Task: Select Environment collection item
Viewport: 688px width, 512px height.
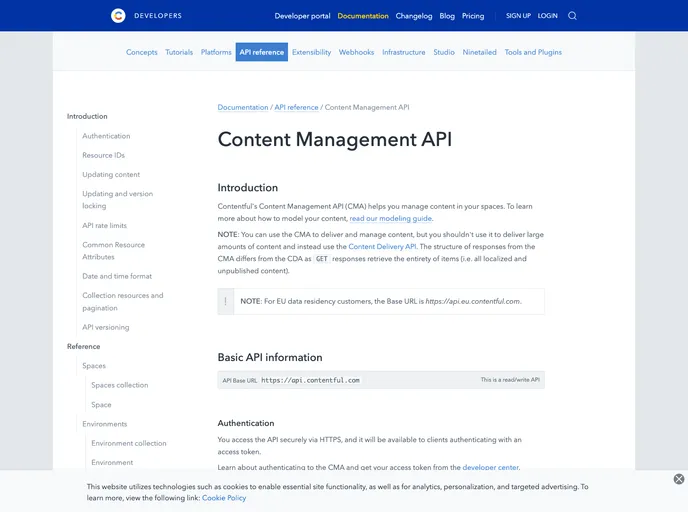Action: point(129,443)
